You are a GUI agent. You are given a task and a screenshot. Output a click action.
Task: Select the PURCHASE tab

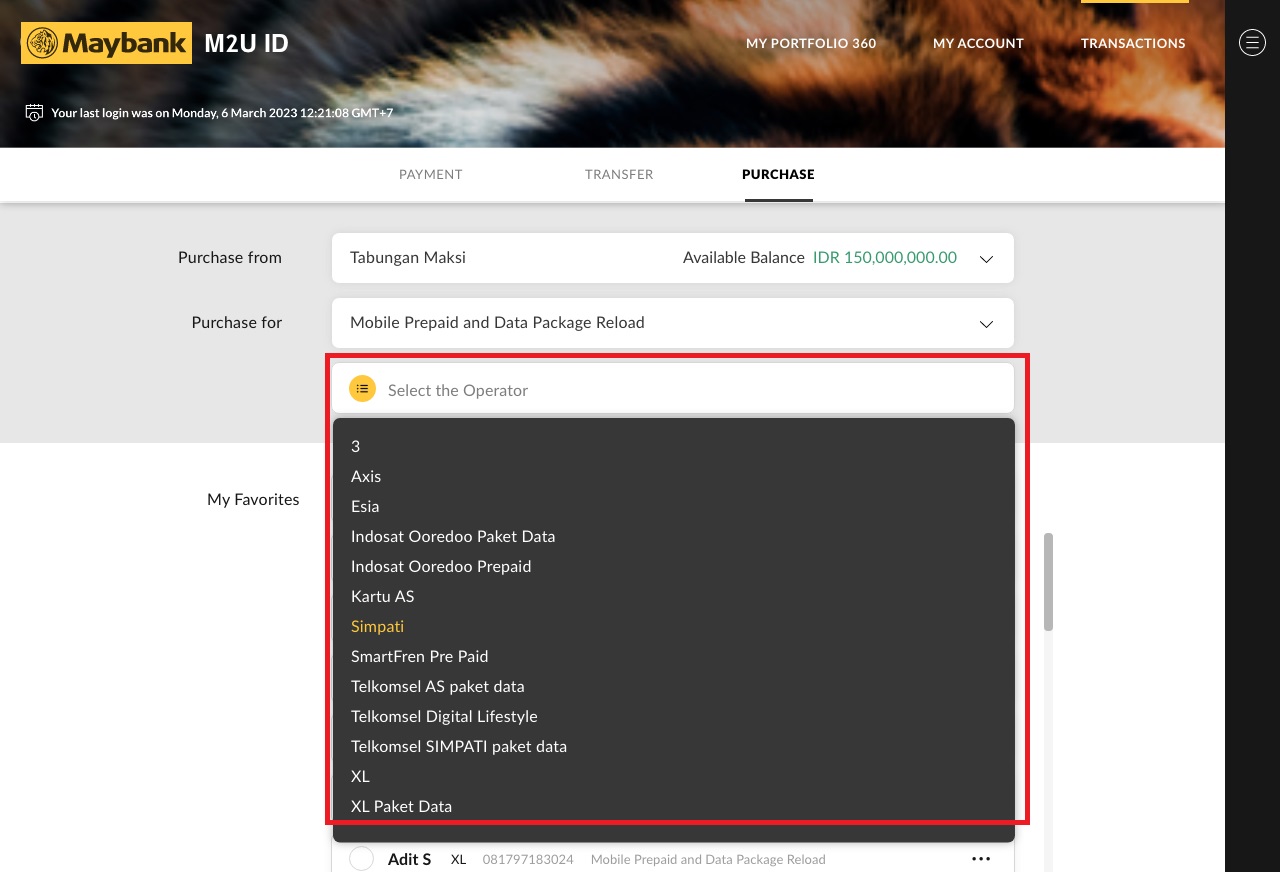(x=778, y=174)
